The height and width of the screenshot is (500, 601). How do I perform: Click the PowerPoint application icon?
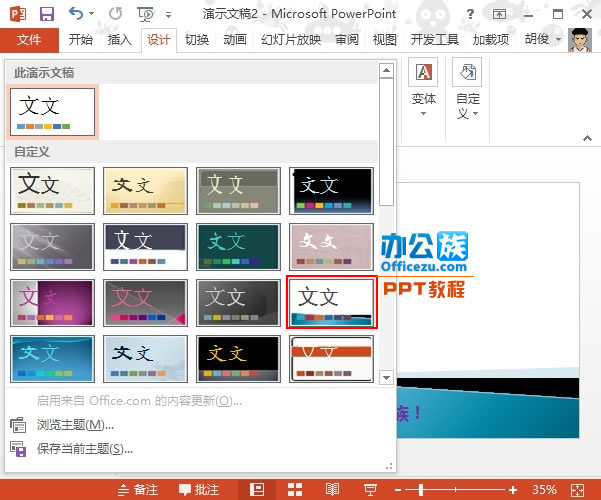point(18,14)
